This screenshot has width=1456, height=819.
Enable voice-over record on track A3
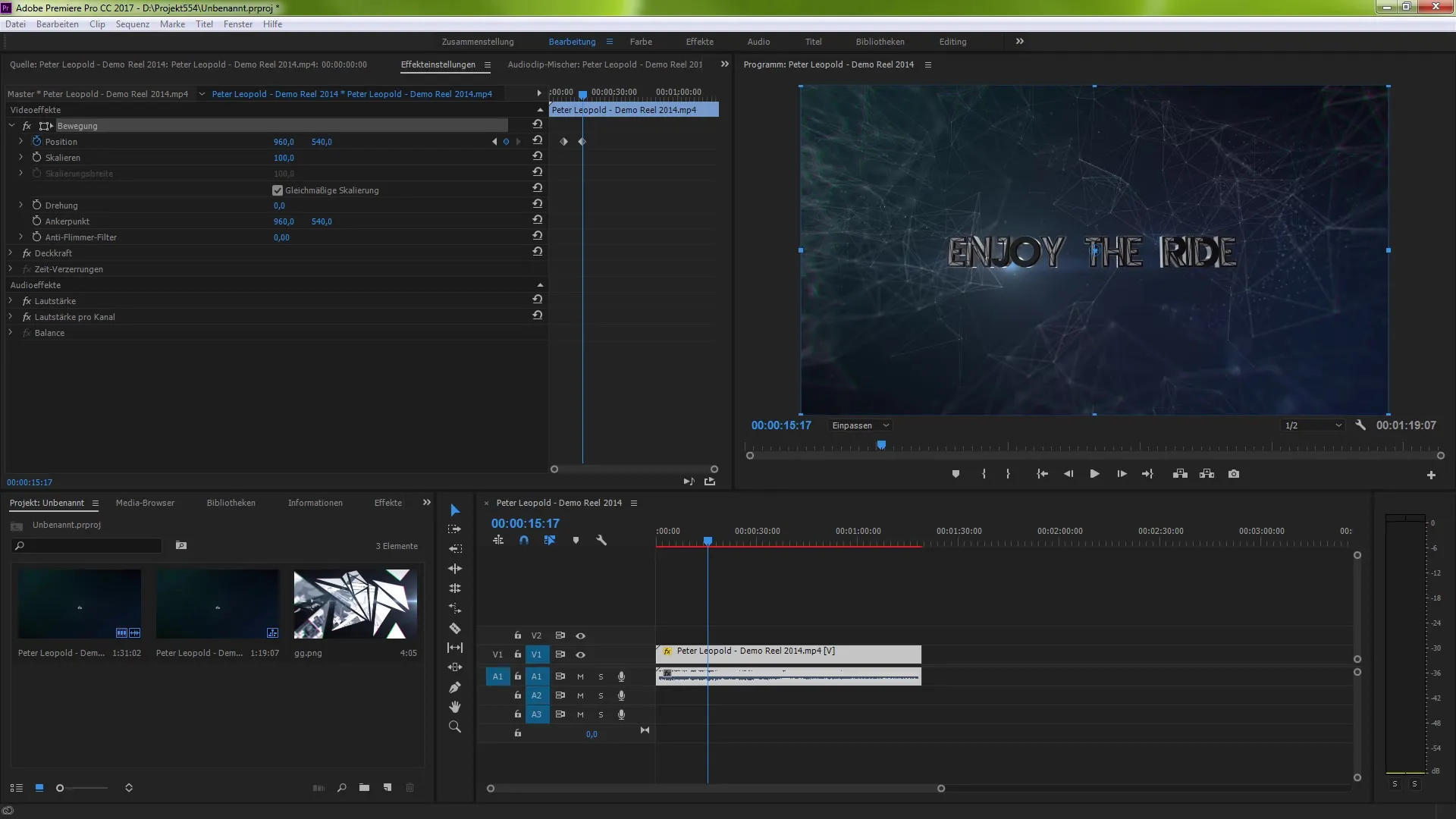(621, 714)
